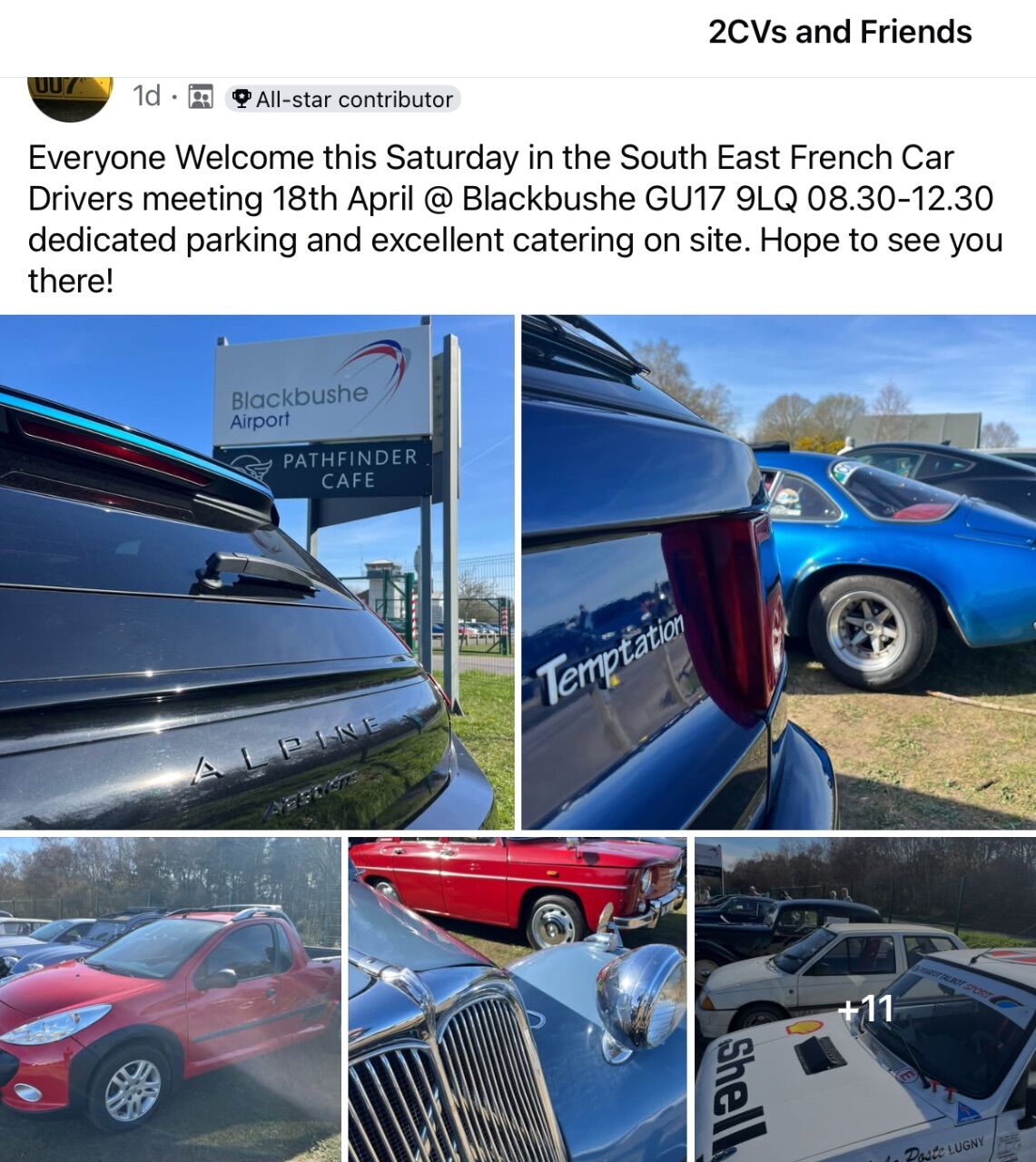The height and width of the screenshot is (1162, 1036).
Task: View the chrome grille classic car photo
Action: click(518, 1000)
